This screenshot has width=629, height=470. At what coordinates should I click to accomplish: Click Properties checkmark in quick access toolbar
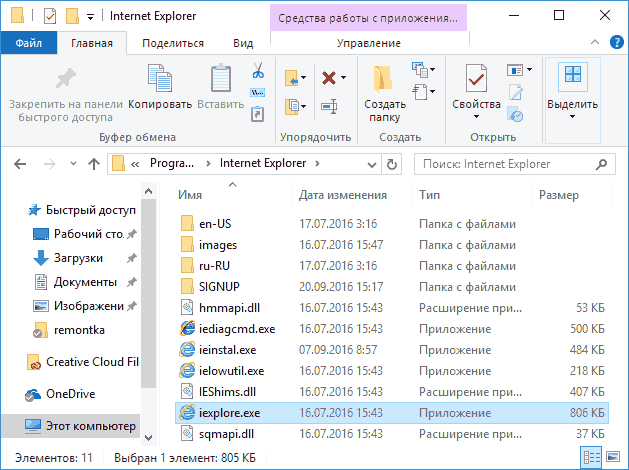click(50, 16)
